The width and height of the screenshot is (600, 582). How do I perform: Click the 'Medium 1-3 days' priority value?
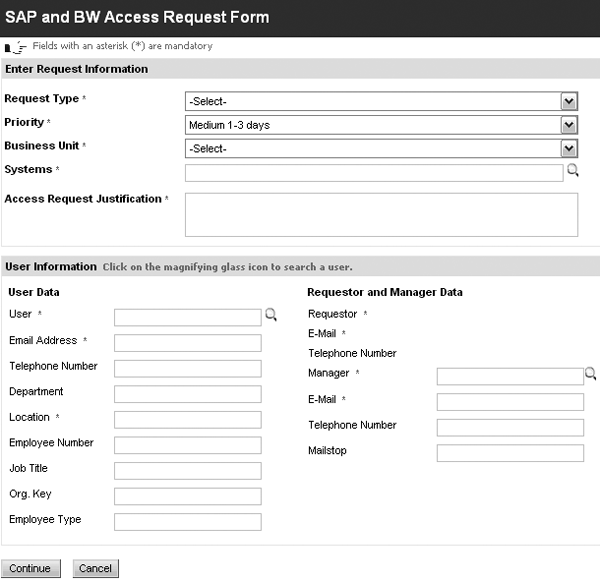tap(230, 125)
